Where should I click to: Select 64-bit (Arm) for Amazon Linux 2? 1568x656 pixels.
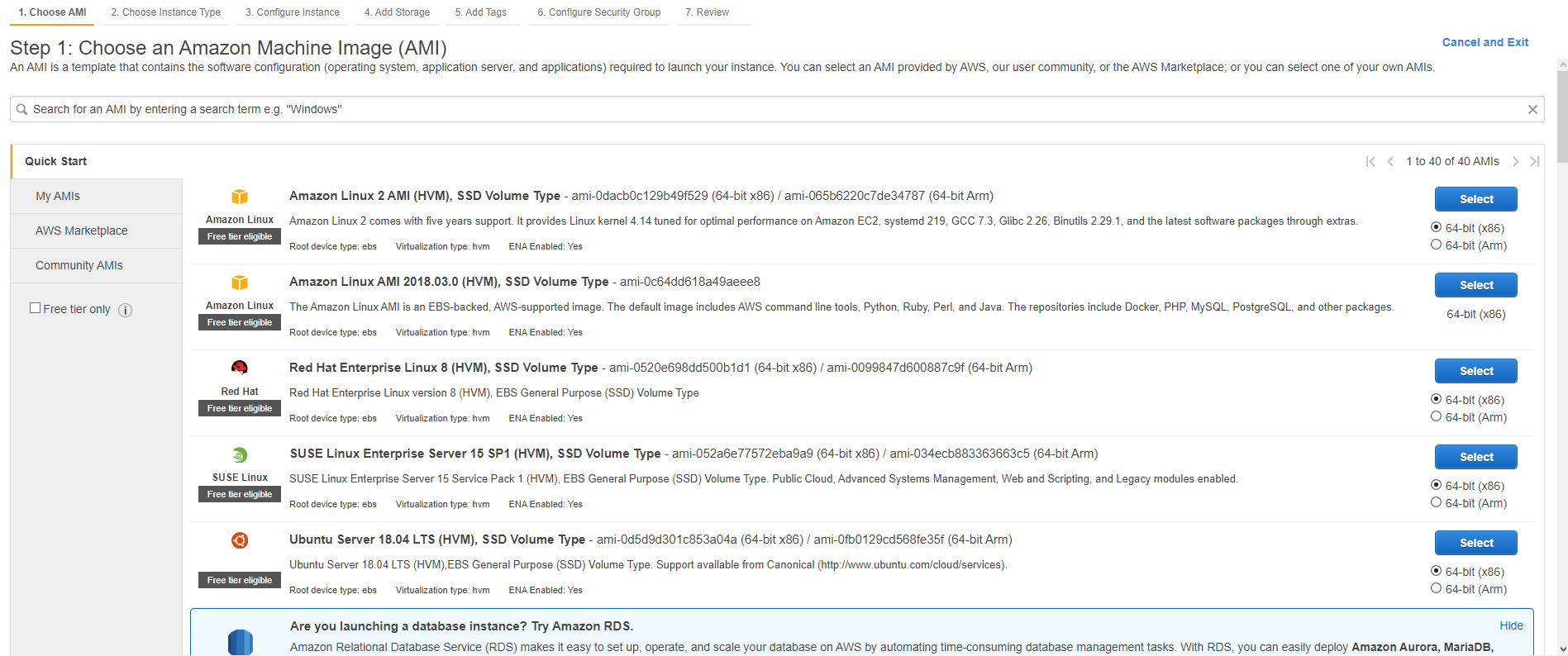1437,245
